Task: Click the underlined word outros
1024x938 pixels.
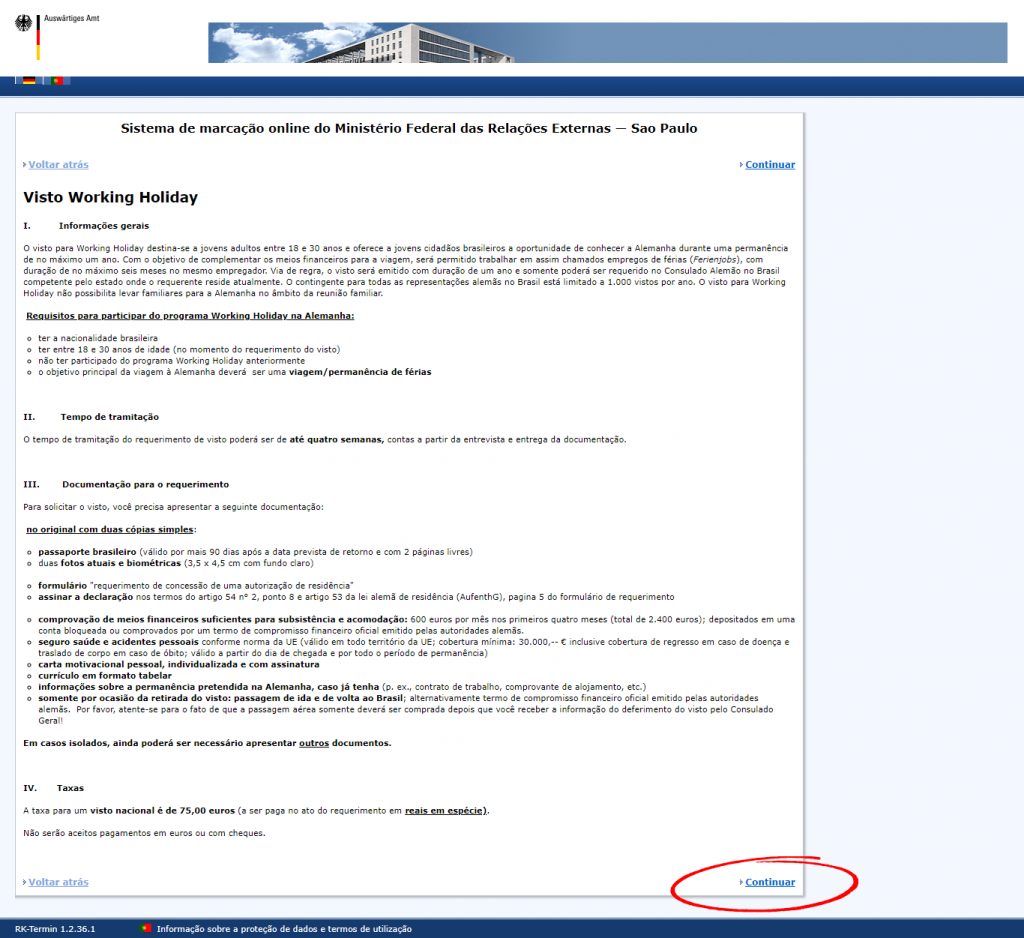Action: (313, 743)
